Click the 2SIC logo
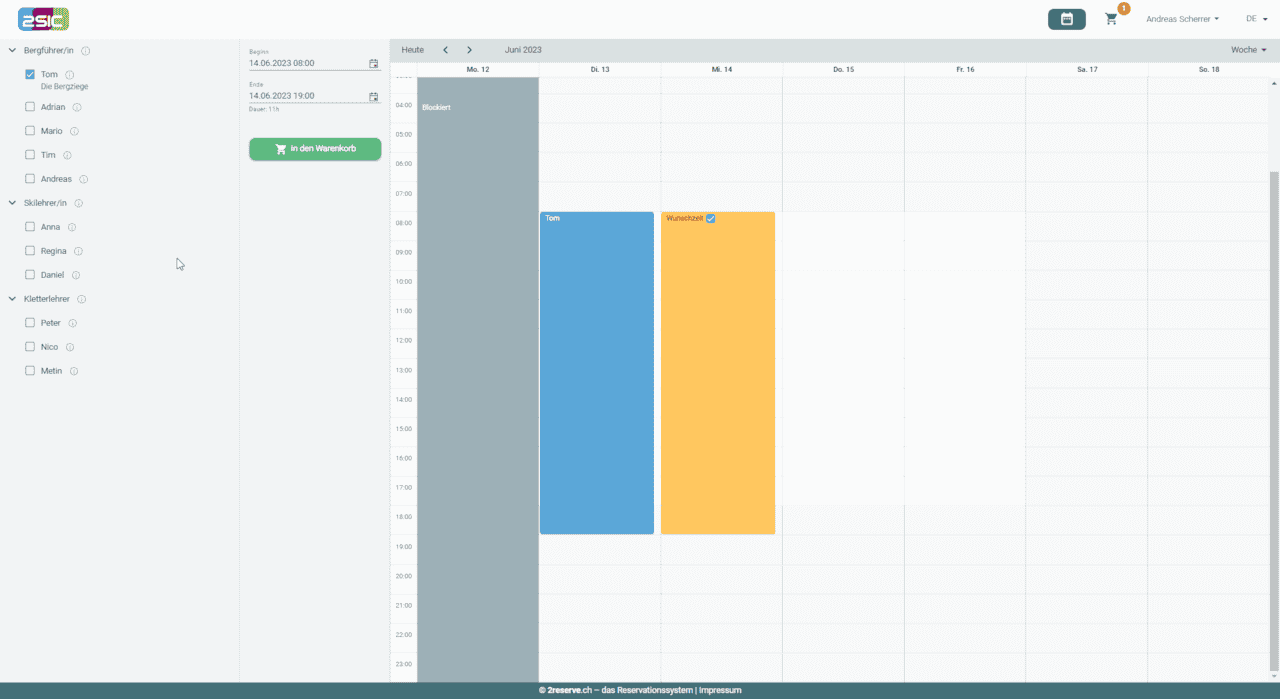The width and height of the screenshot is (1280, 699). point(43,18)
